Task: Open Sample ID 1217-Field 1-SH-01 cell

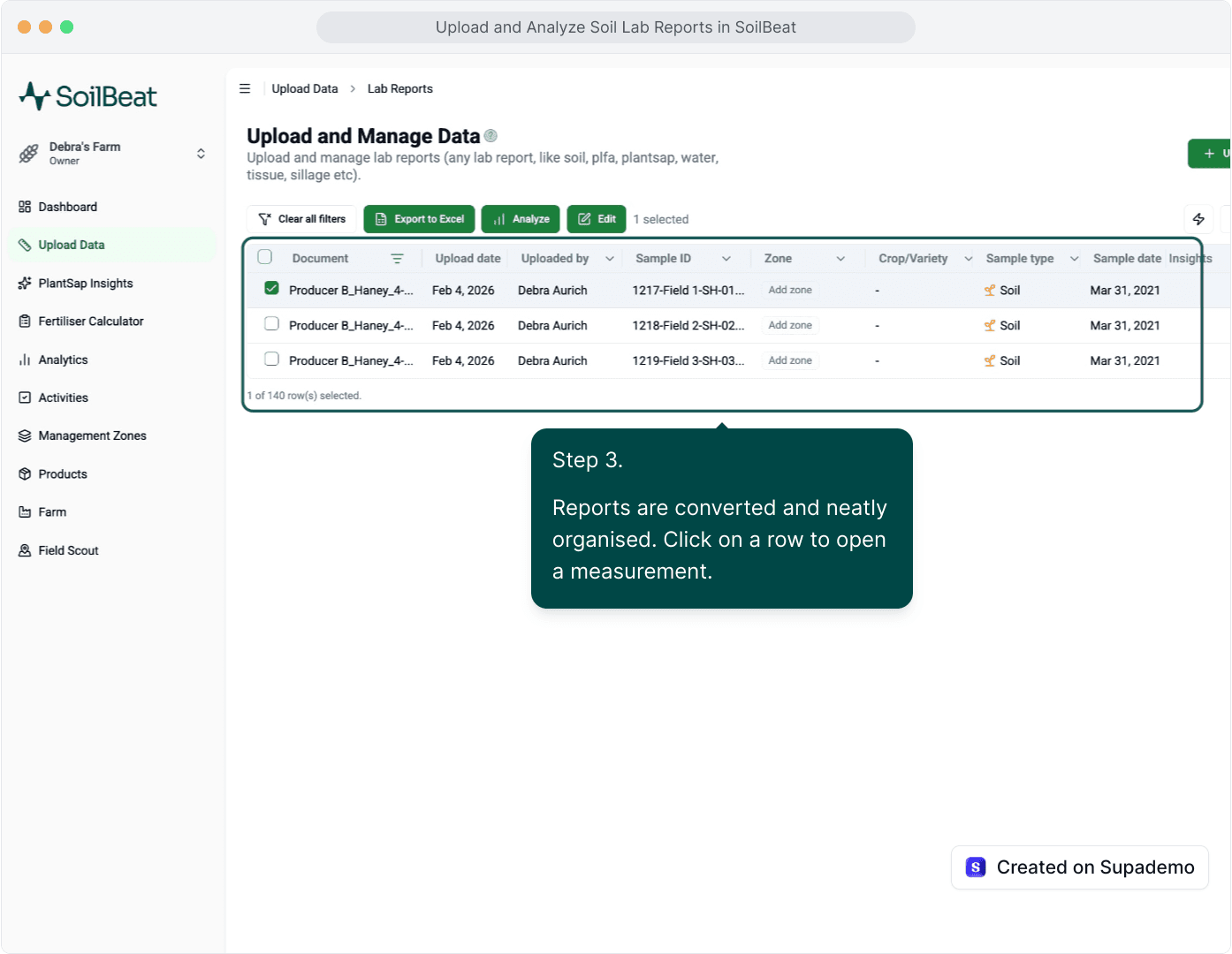Action: click(x=688, y=291)
